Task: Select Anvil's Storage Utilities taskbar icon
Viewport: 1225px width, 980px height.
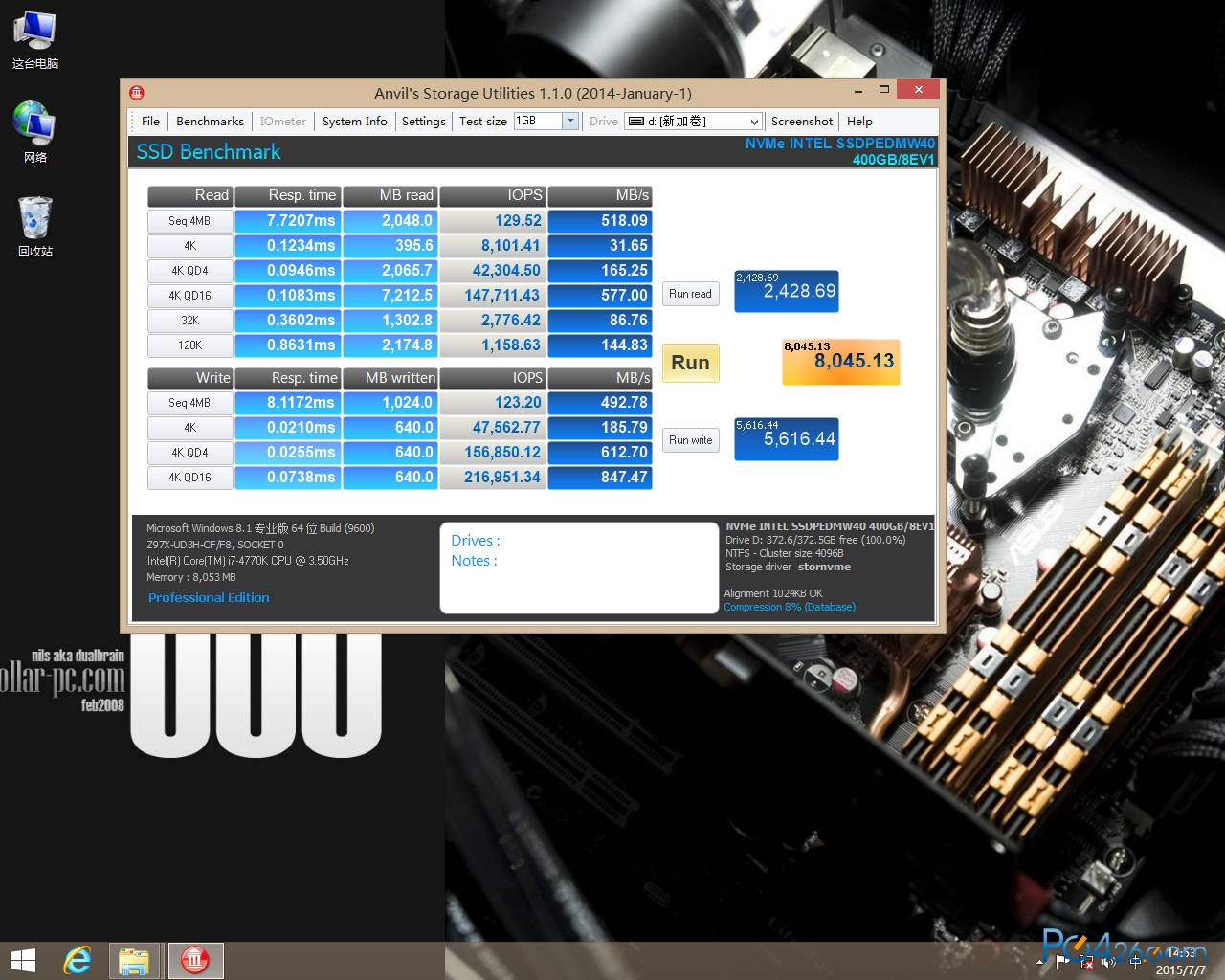Action: pyautogui.click(x=195, y=961)
